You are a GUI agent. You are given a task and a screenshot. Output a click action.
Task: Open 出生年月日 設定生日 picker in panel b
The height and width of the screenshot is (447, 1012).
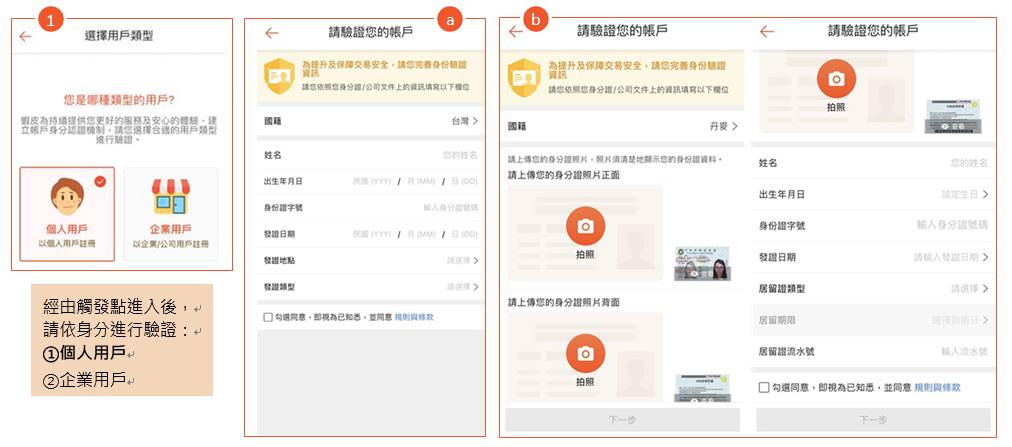click(x=873, y=194)
